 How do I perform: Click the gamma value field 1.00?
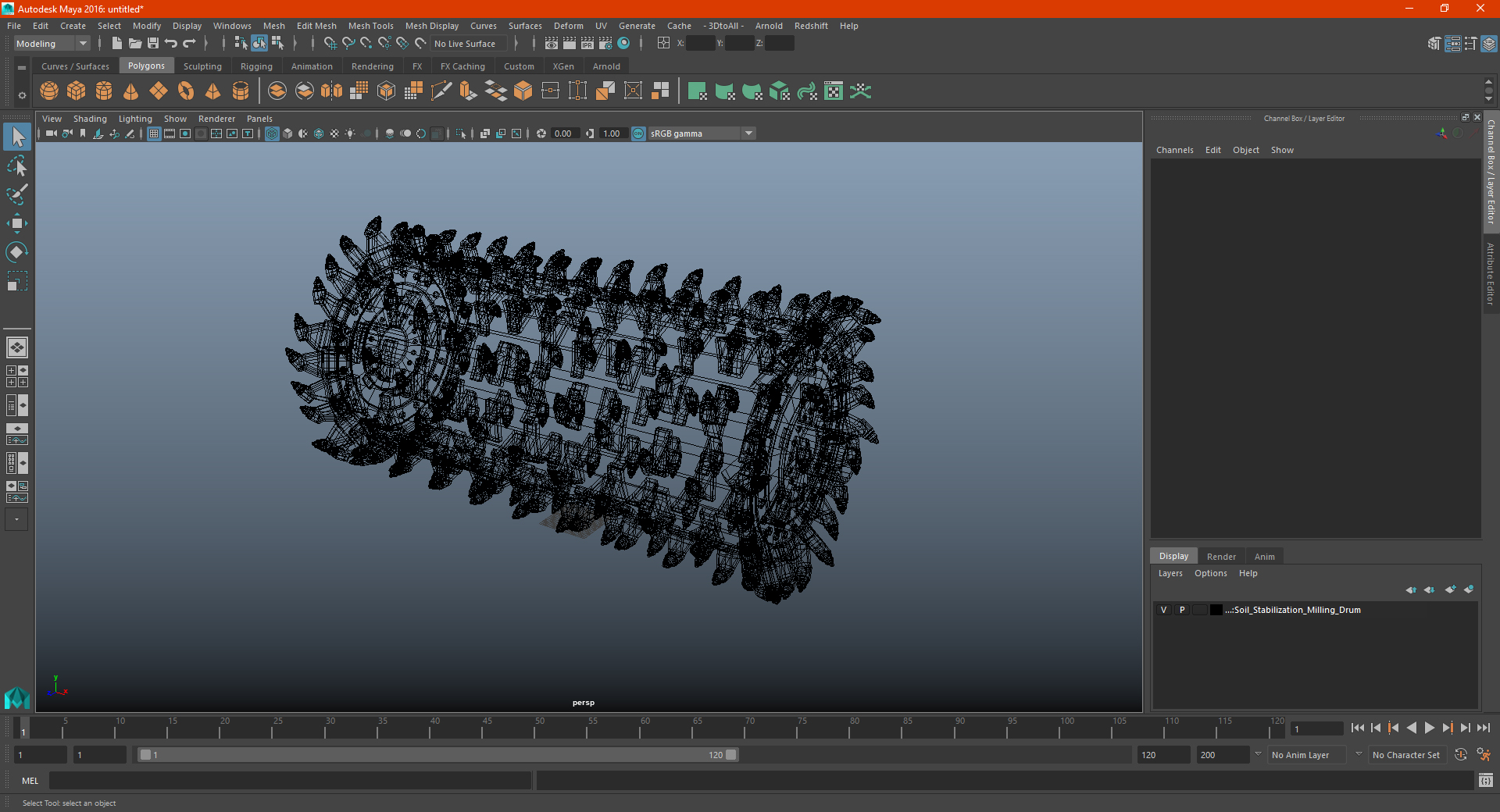pyautogui.click(x=613, y=134)
